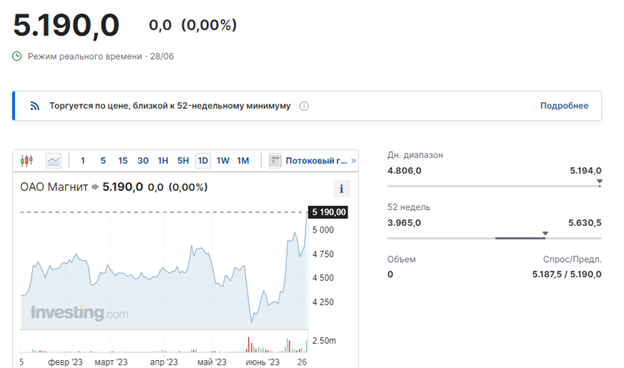Open chart info via the i icon

pyautogui.click(x=341, y=189)
